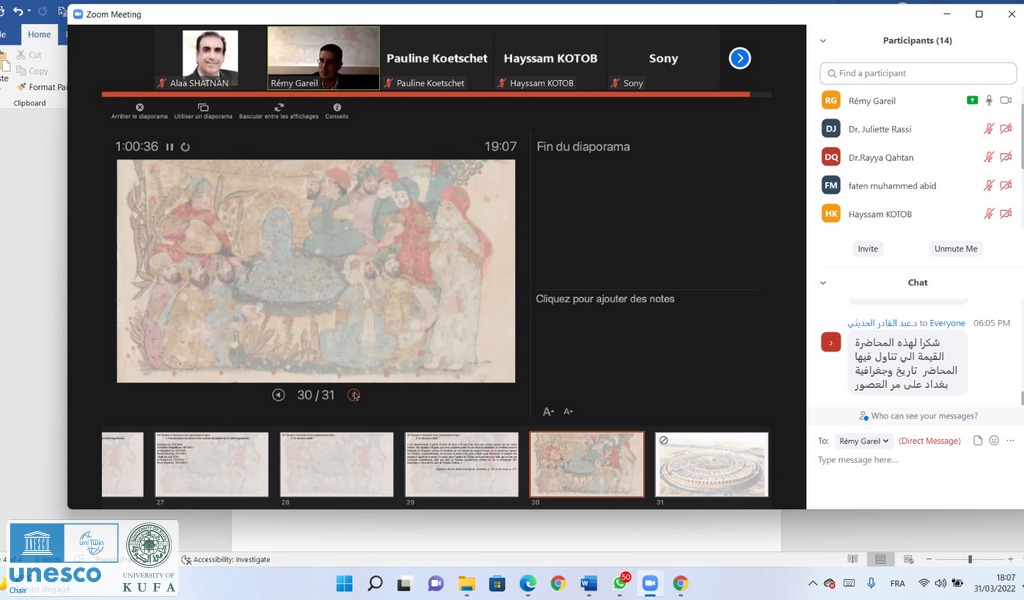Viewport: 1024px width, 600px height.
Task: Toggle Dr.Rayya Qahtan's muted microphone icon
Action: (x=989, y=157)
